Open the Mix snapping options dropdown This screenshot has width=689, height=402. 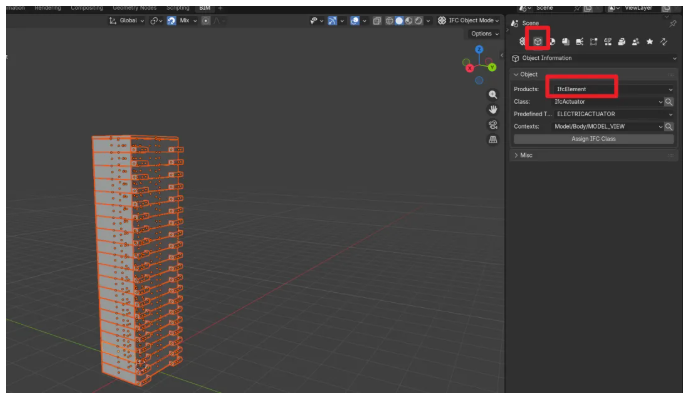coord(188,21)
